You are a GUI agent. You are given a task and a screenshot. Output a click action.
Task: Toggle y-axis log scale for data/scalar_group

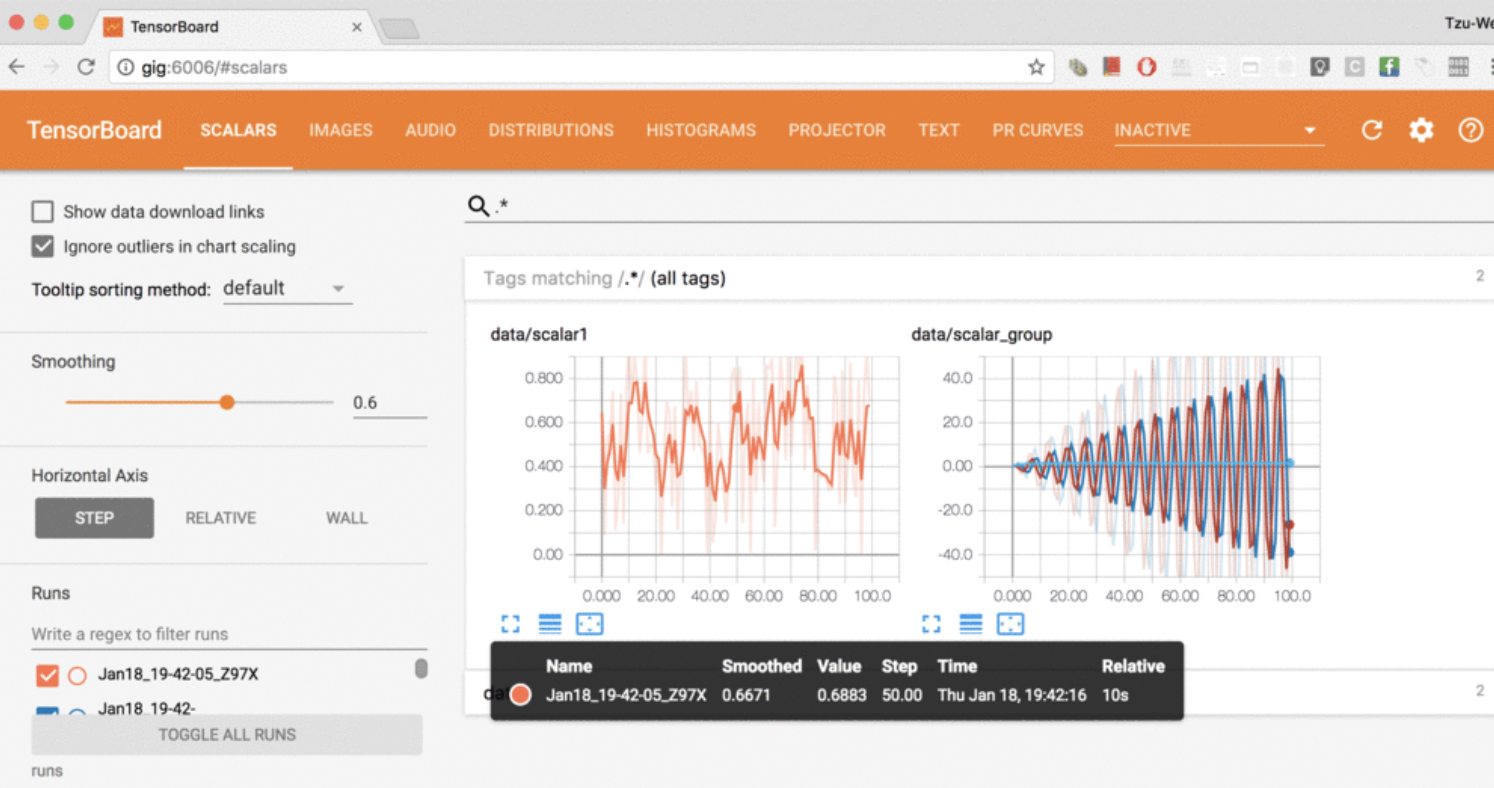point(971,624)
